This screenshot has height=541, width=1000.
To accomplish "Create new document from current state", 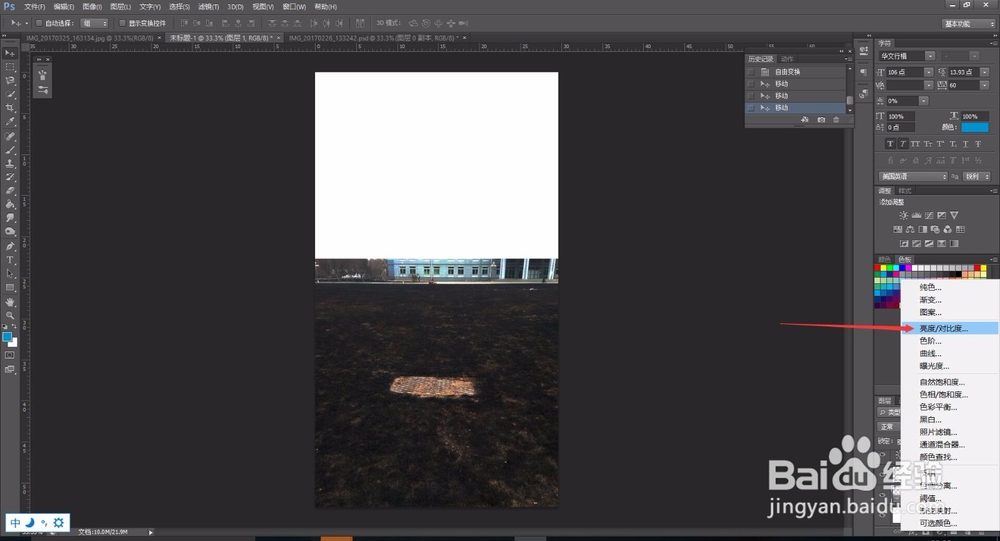I will point(805,120).
